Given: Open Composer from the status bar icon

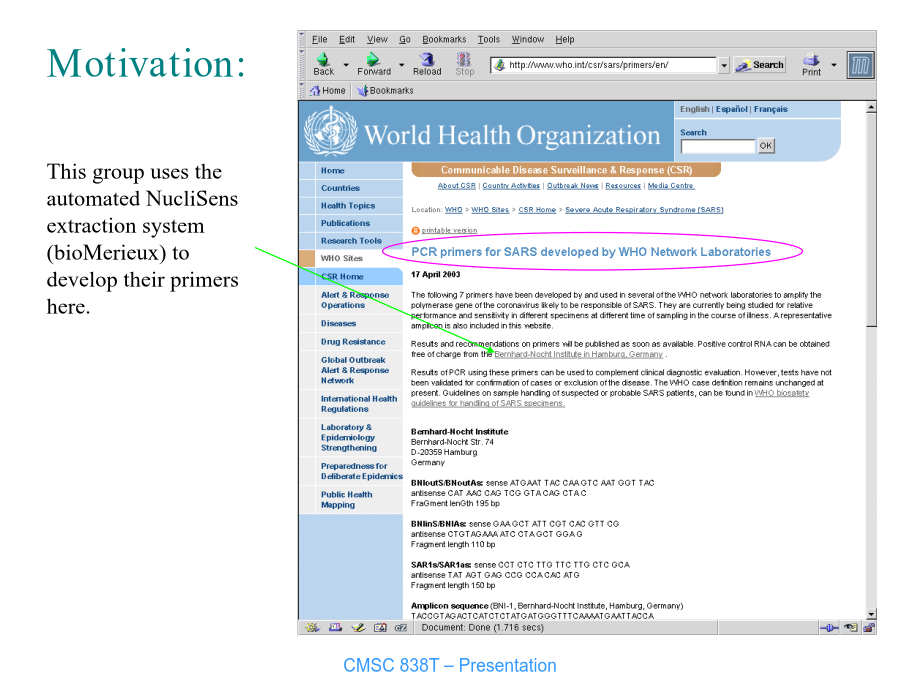Looking at the screenshot, I should 358,627.
